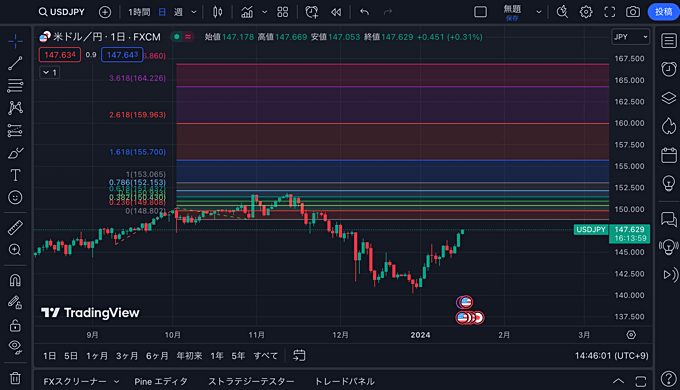Select the chart layout square icon
This screenshot has width=680, height=390.
pyautogui.click(x=481, y=12)
